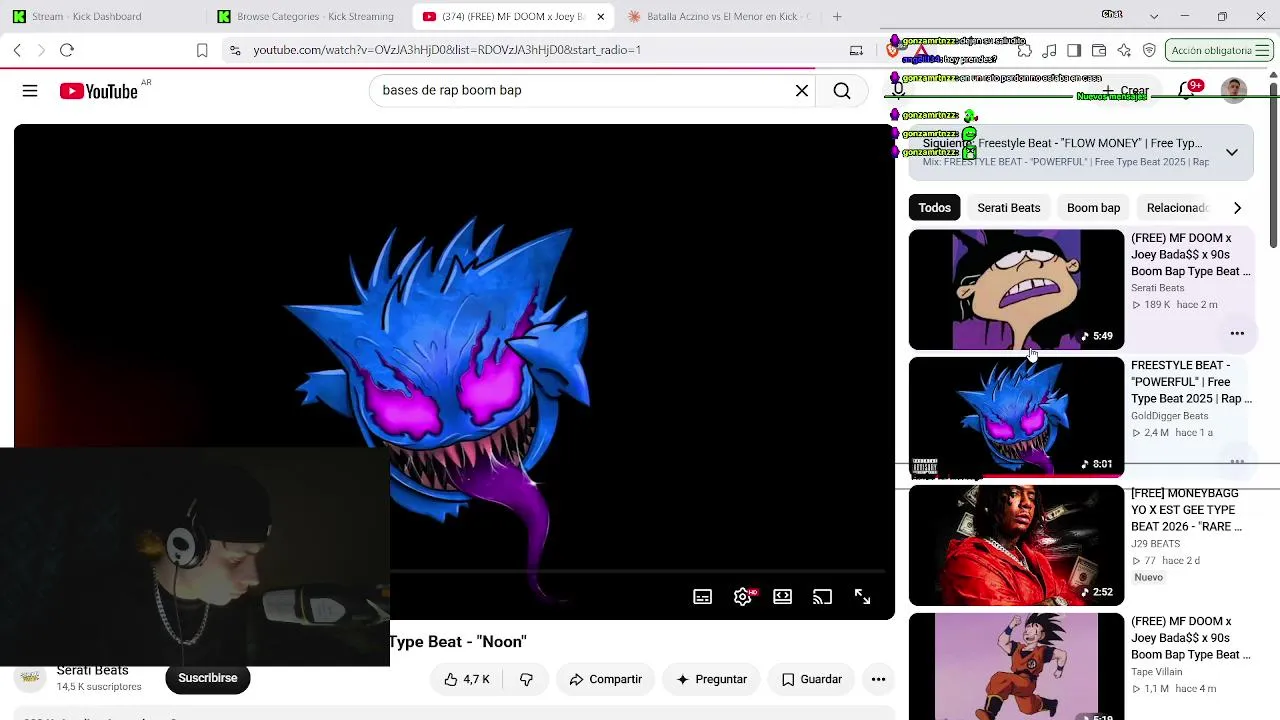The height and width of the screenshot is (720, 1280).
Task: Toggle the browser sidebar panel
Action: click(1074, 50)
